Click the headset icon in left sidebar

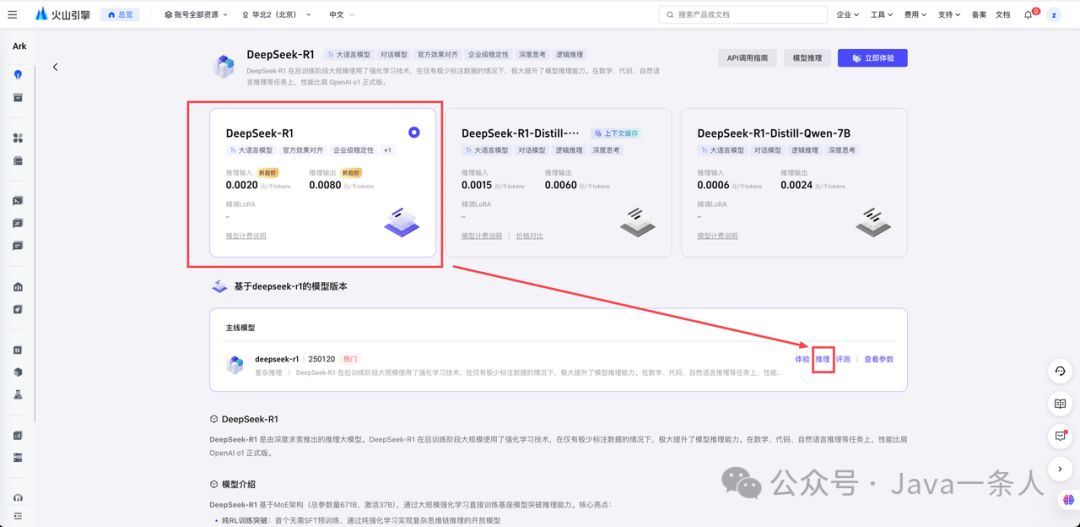coord(19,498)
